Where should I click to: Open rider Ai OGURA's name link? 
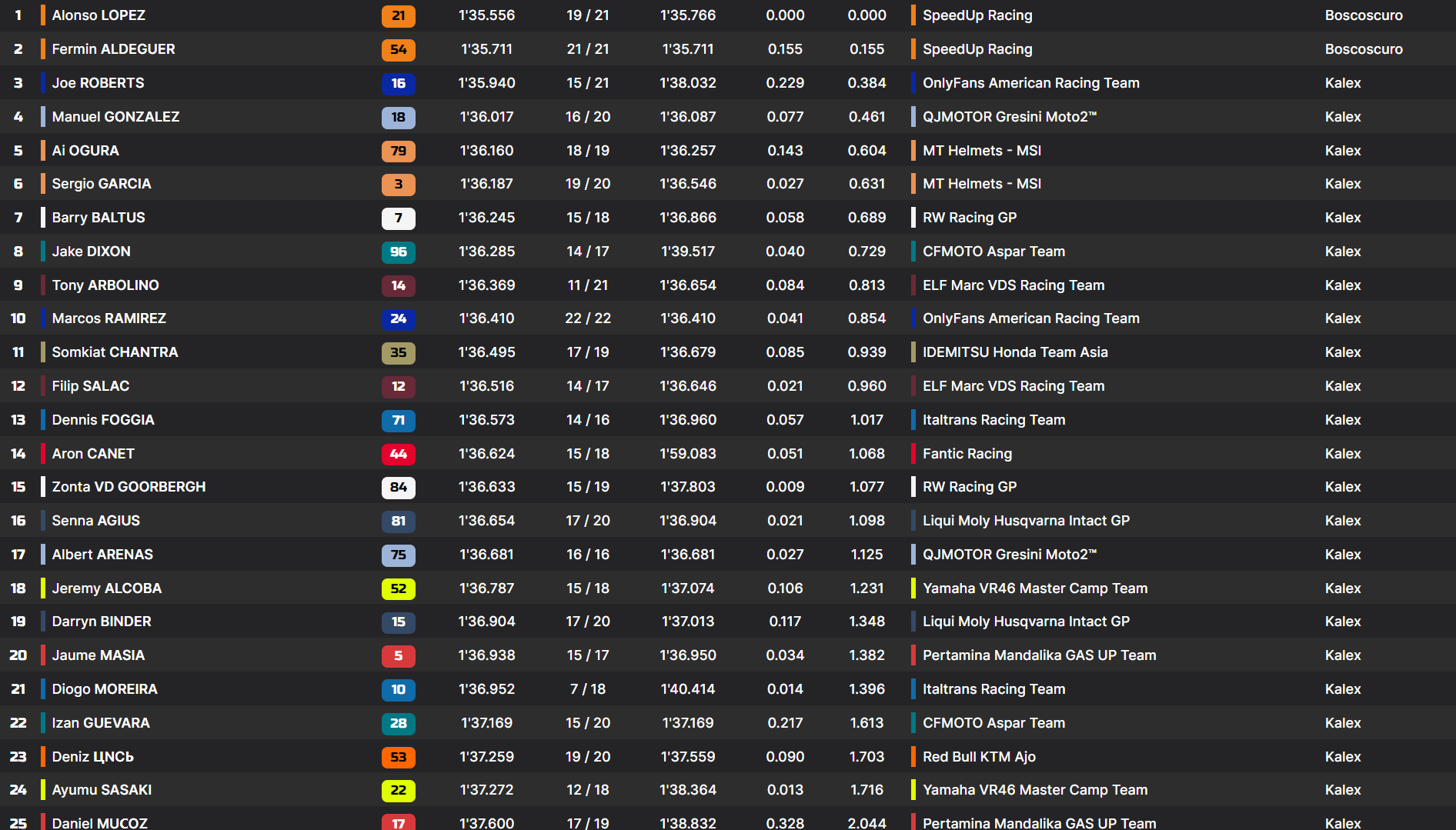click(x=85, y=151)
